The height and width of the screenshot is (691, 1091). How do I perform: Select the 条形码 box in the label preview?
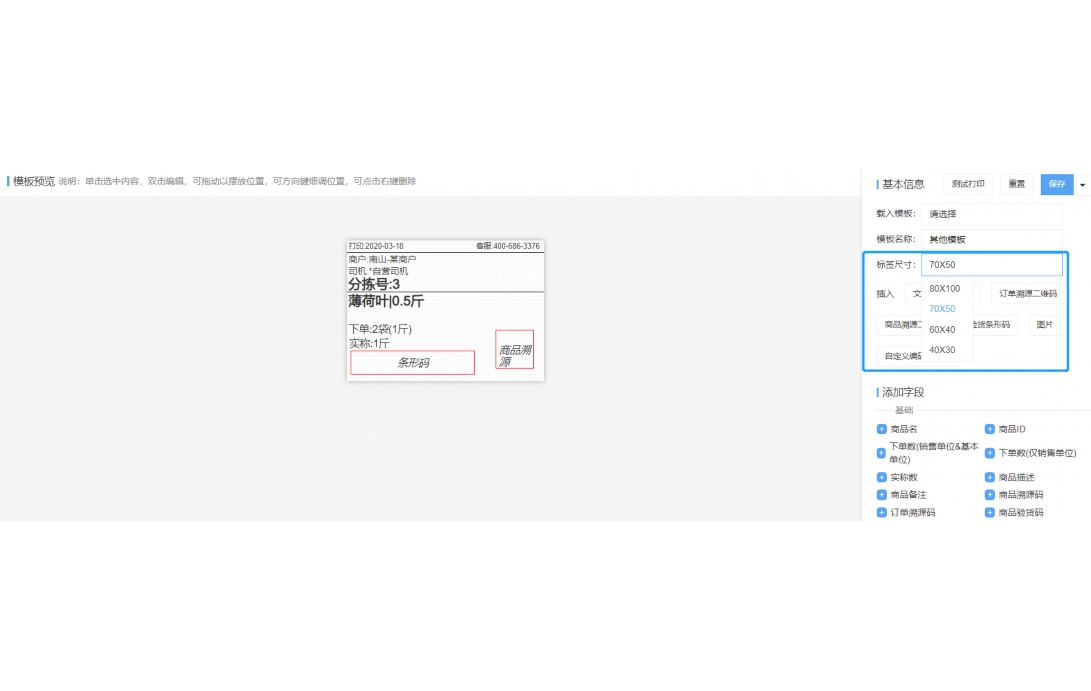[413, 363]
